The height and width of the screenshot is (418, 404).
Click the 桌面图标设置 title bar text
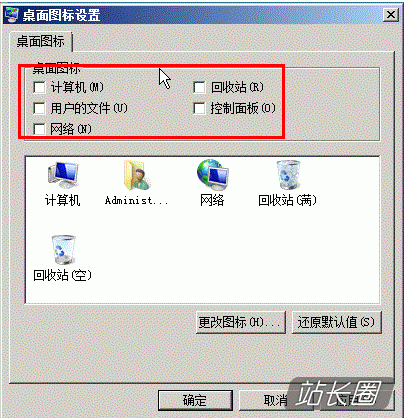(x=61, y=15)
